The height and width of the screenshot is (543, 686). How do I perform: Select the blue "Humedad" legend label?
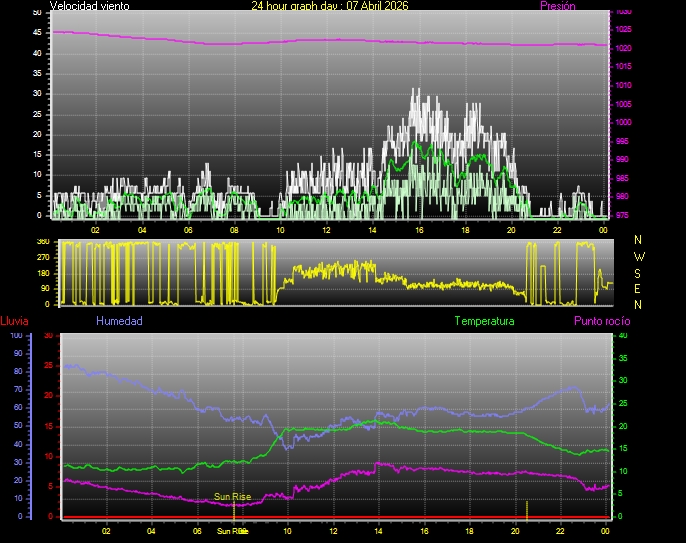[x=119, y=321]
